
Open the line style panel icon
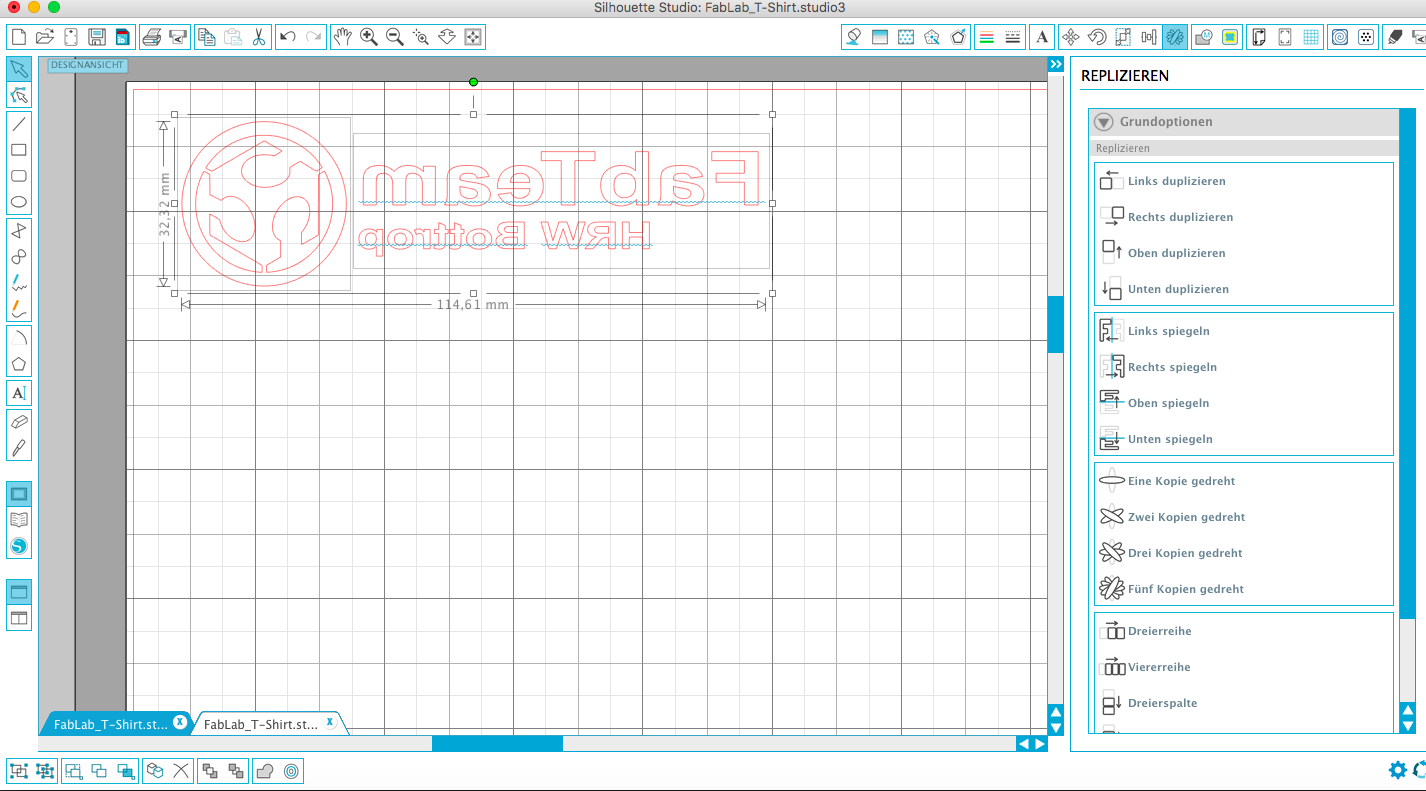click(1012, 37)
